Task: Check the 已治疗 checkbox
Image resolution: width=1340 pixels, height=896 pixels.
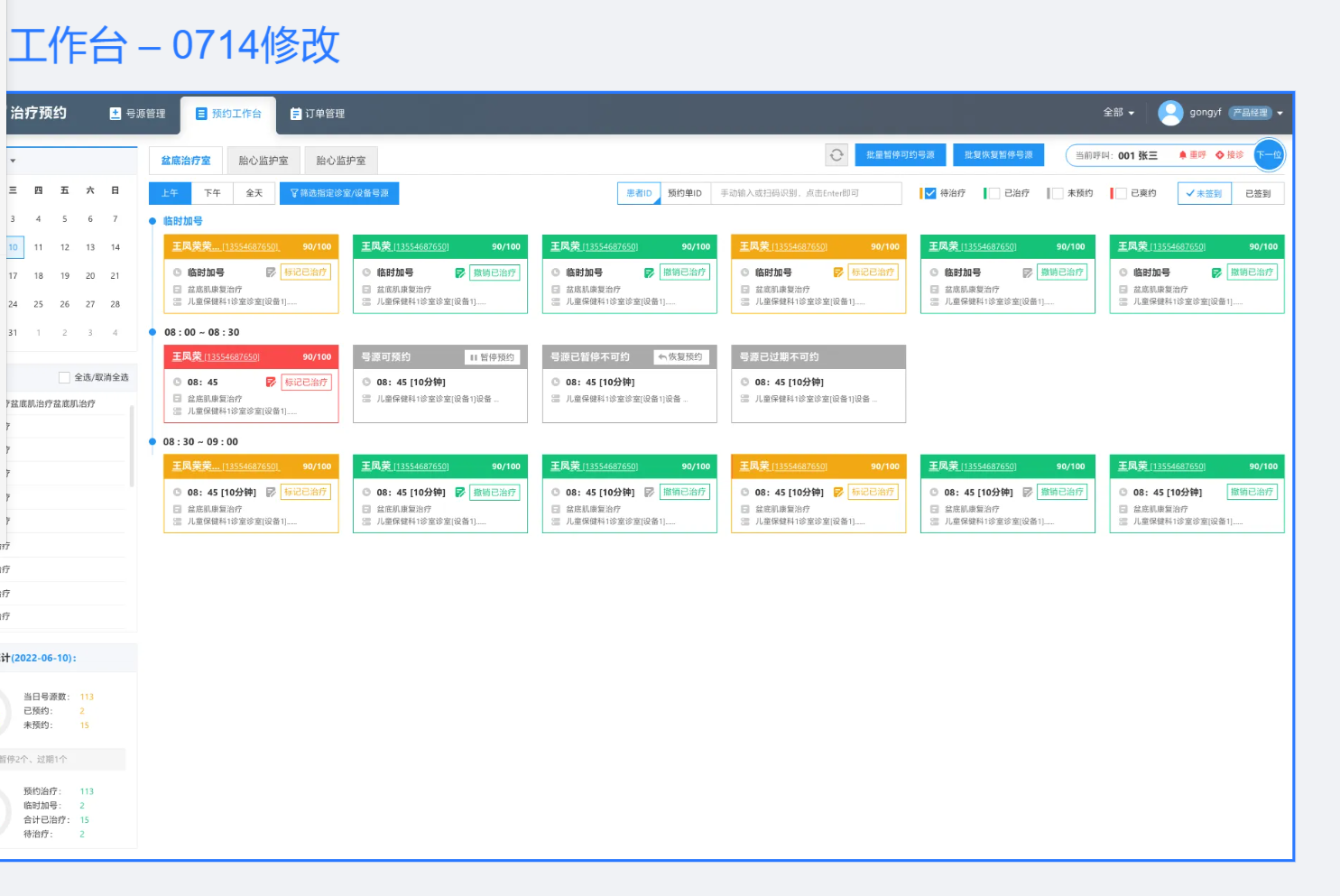Action: [x=993, y=193]
